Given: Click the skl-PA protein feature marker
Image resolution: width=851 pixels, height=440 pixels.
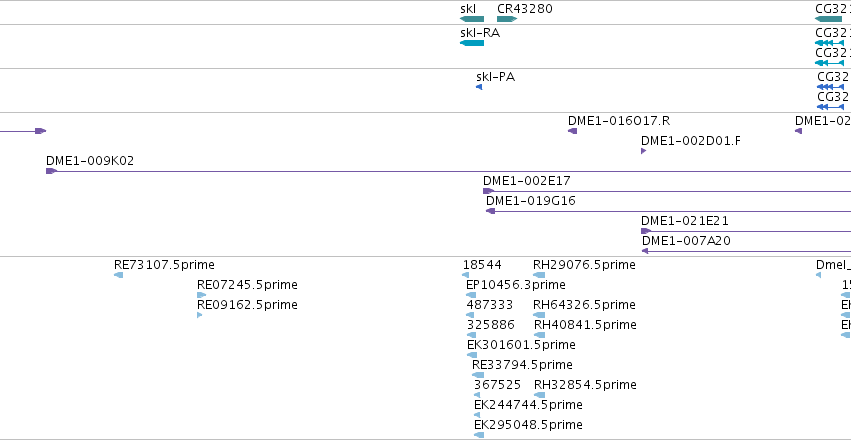Looking at the screenshot, I should 479,87.
